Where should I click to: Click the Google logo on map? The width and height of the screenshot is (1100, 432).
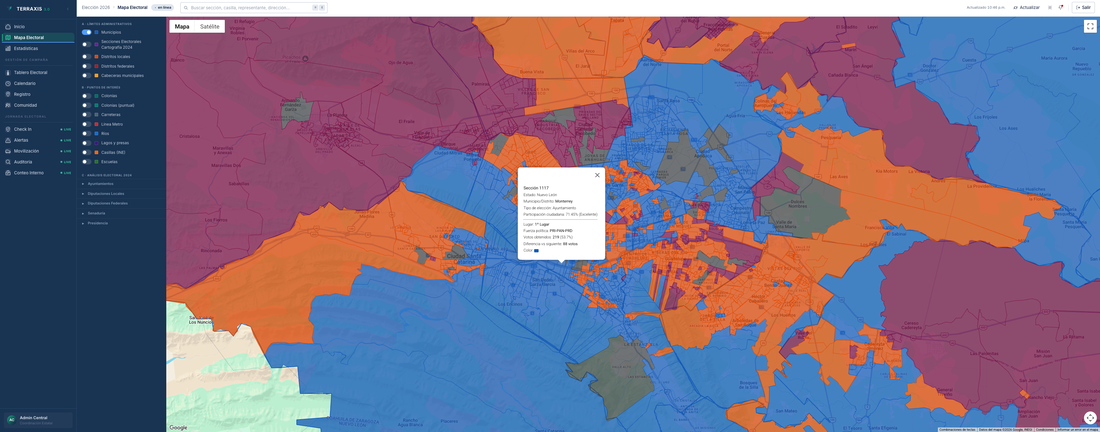point(178,428)
